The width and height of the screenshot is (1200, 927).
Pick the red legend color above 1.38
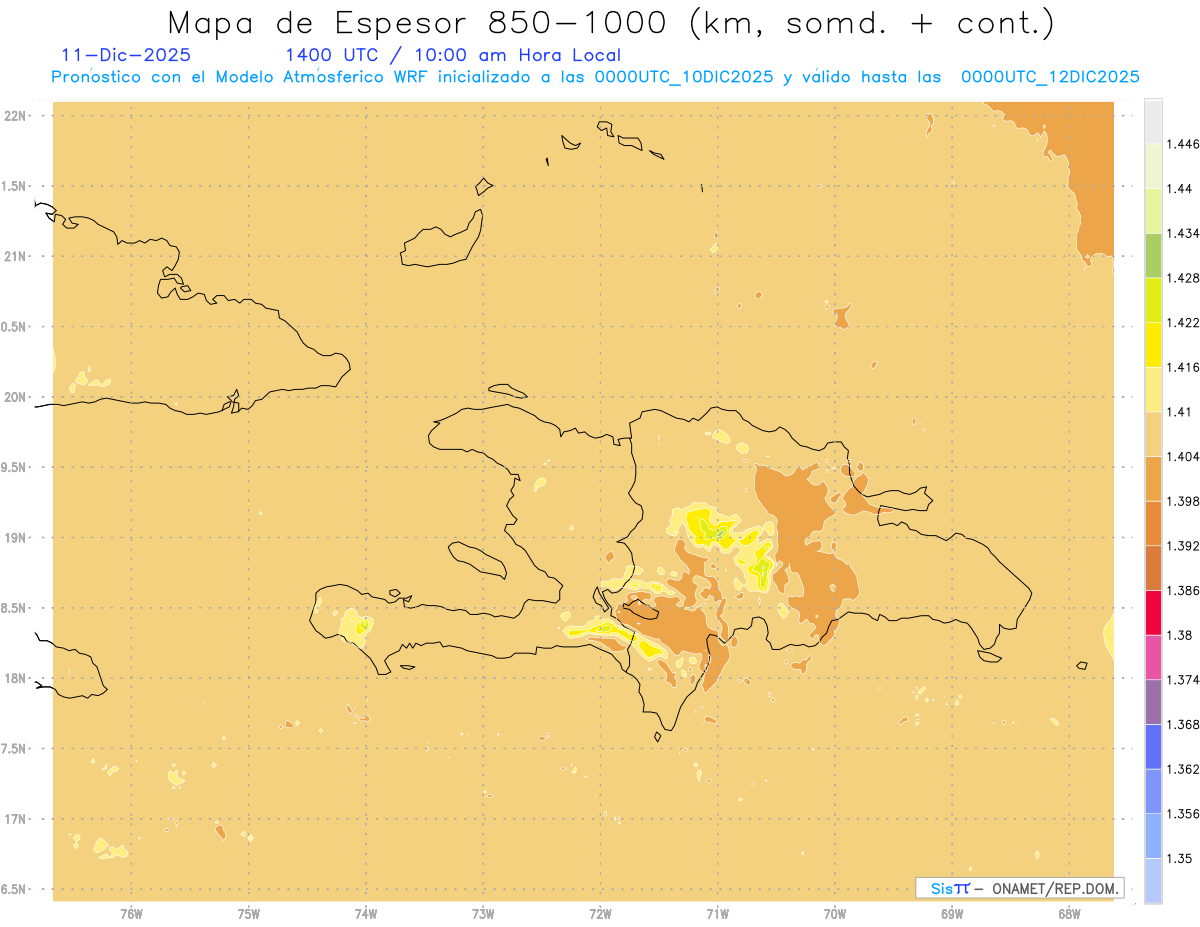1153,612
